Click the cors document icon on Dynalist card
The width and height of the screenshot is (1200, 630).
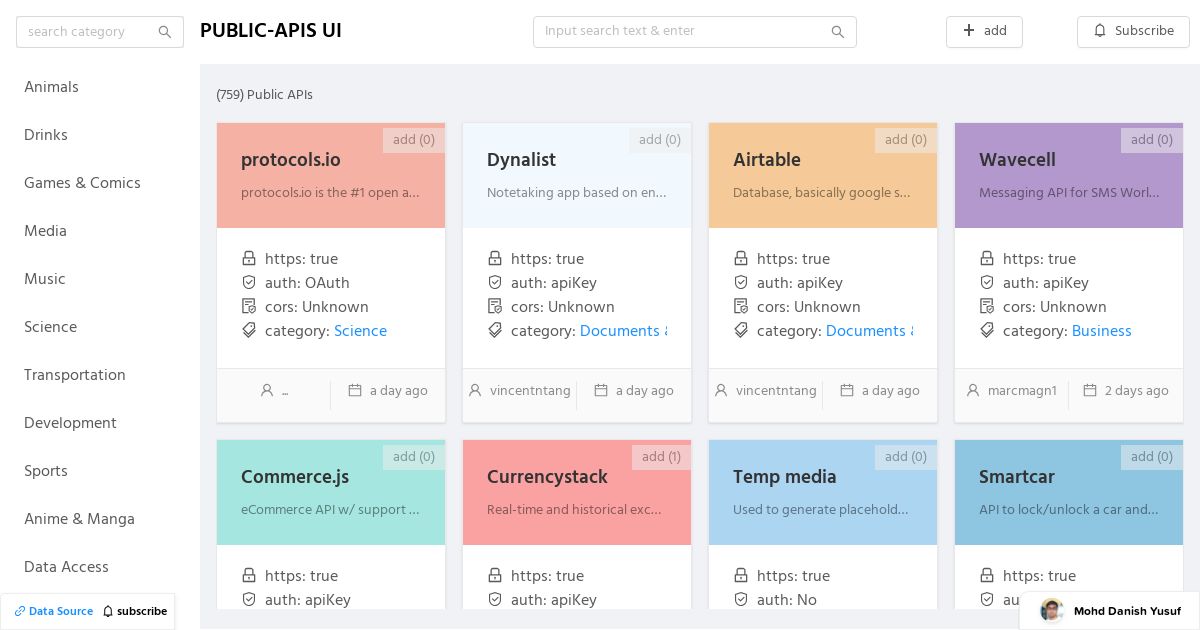point(495,307)
